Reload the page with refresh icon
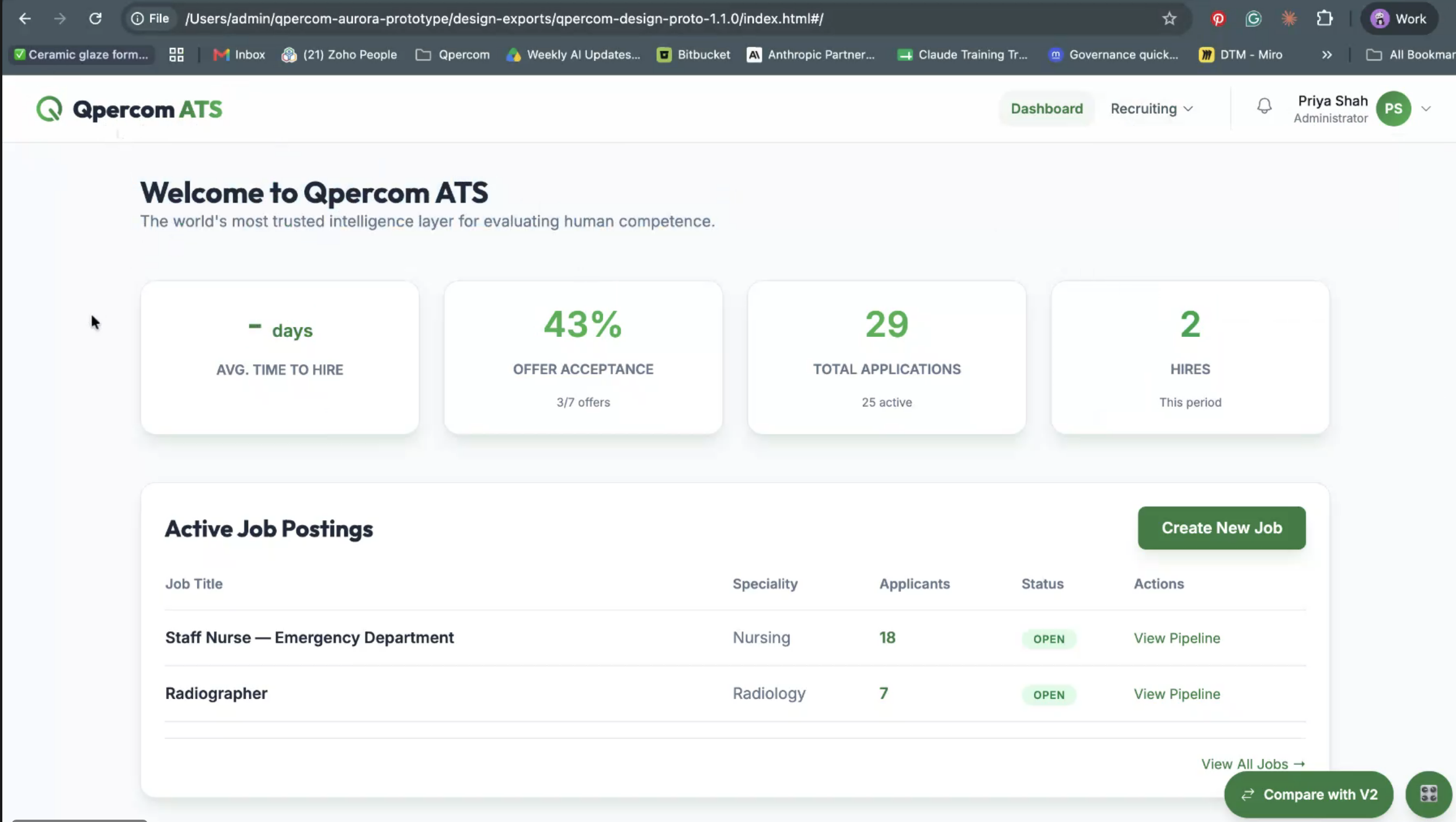This screenshot has width=1456, height=822. coord(95,19)
